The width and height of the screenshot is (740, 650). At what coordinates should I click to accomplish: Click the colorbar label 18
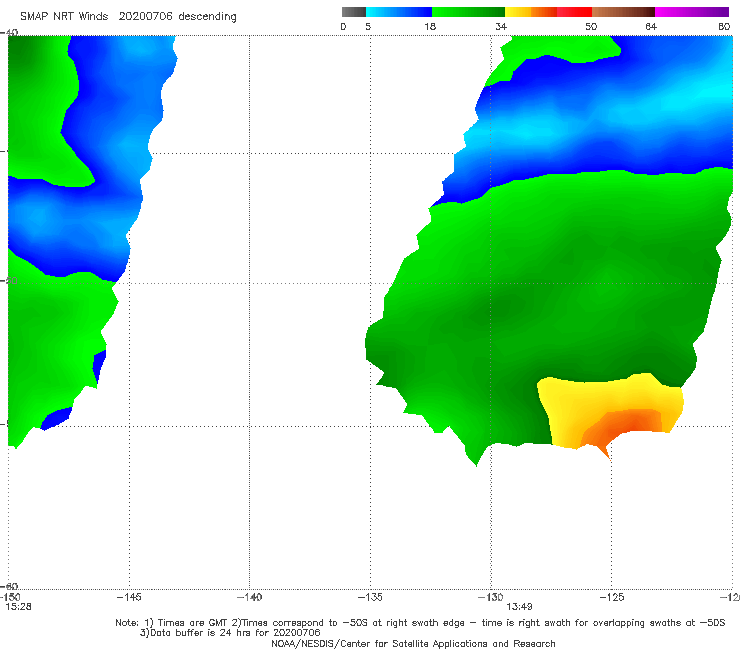[430, 26]
